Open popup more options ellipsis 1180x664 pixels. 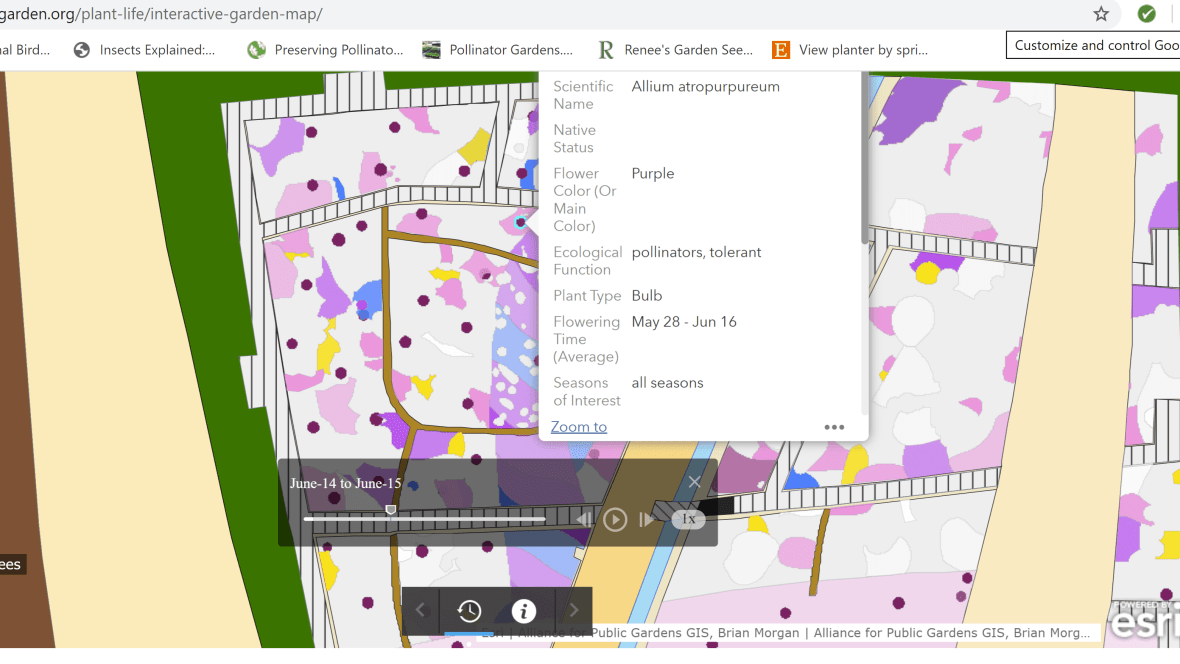pyautogui.click(x=834, y=427)
